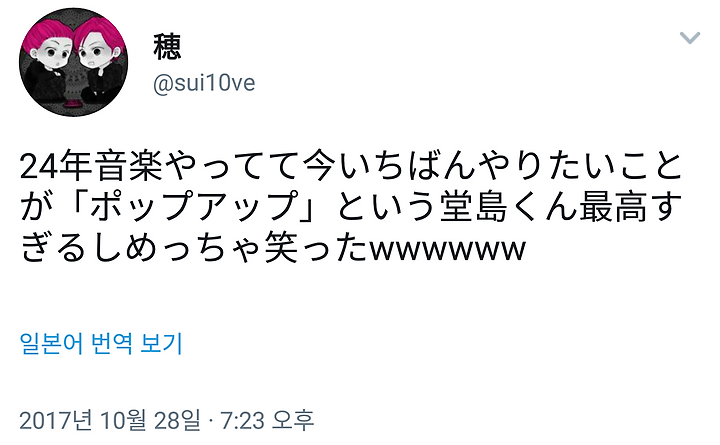This screenshot has height=445, width=720.
Task: Click the word 번역 in translation link
Action: 112,343
